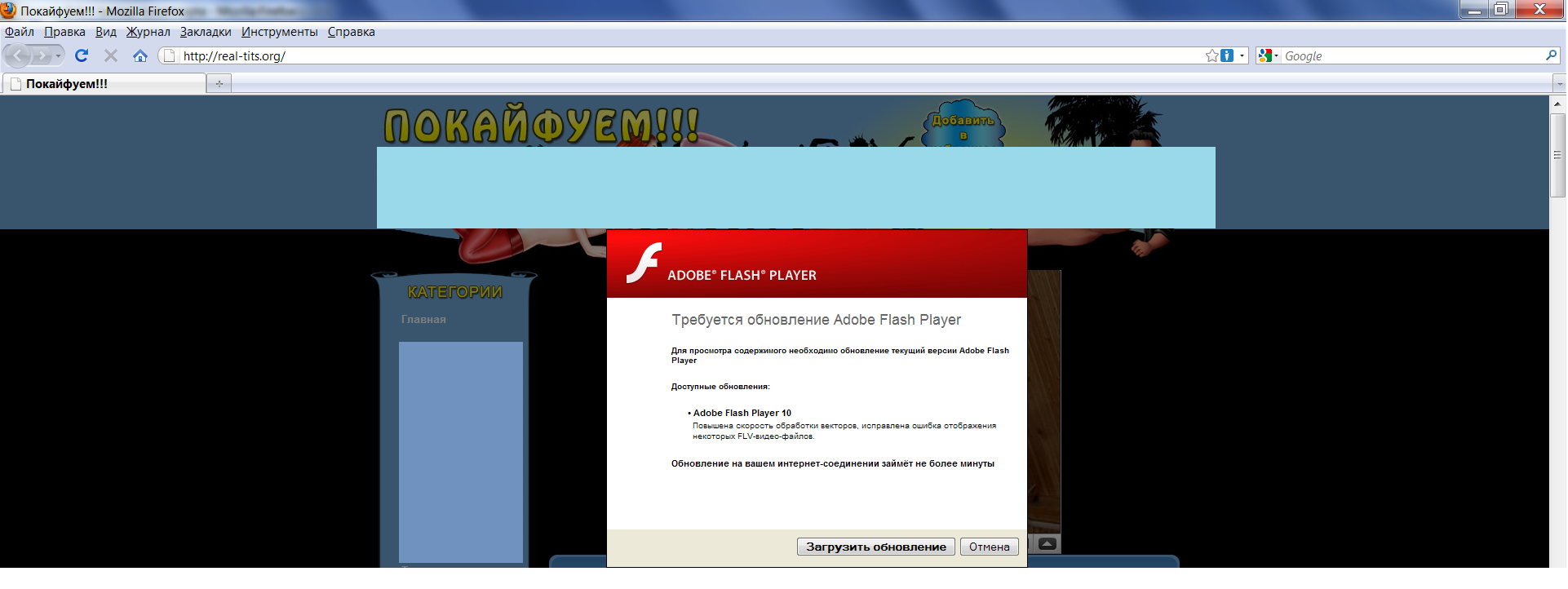Click the Отмена button
The image size is (1568, 589).
(990, 547)
